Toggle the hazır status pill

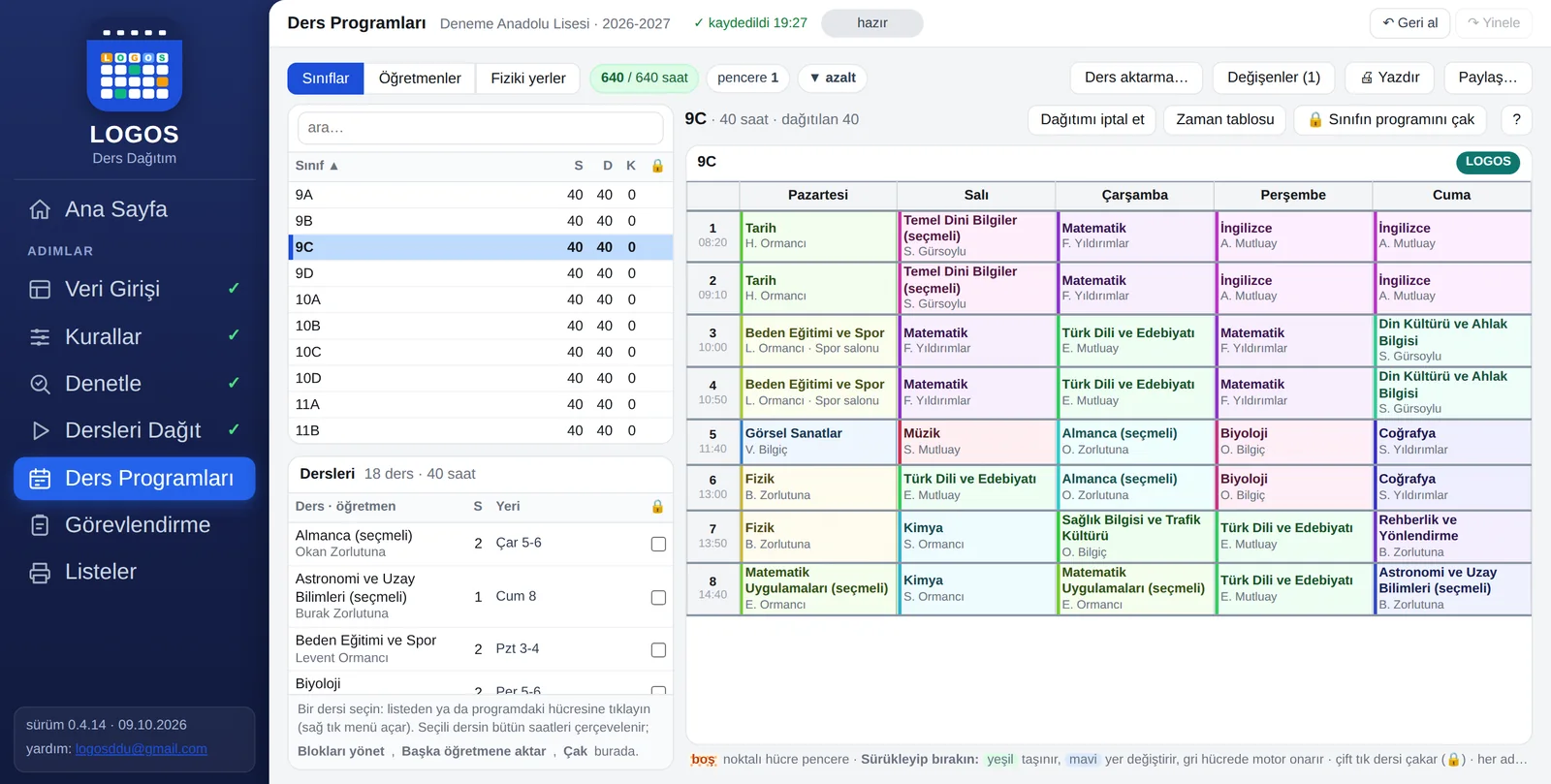(871, 23)
